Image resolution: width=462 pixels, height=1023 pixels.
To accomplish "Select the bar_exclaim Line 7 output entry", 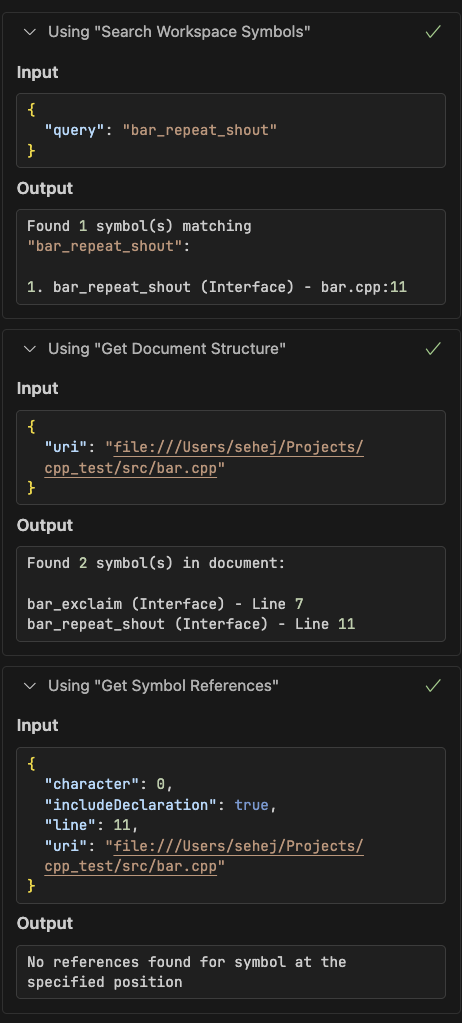I will tap(165, 604).
